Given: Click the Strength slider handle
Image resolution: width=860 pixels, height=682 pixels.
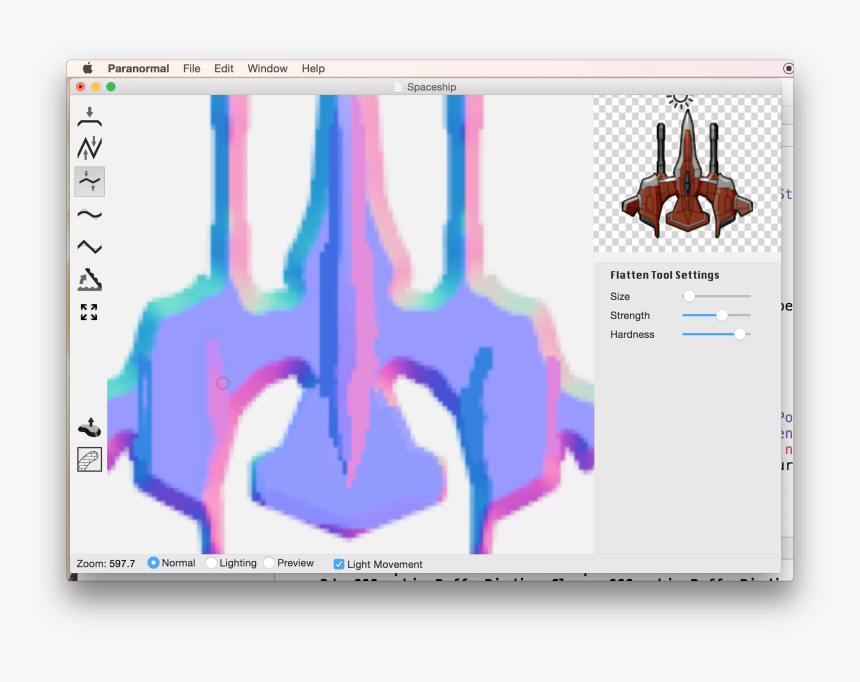Looking at the screenshot, I should click(722, 315).
